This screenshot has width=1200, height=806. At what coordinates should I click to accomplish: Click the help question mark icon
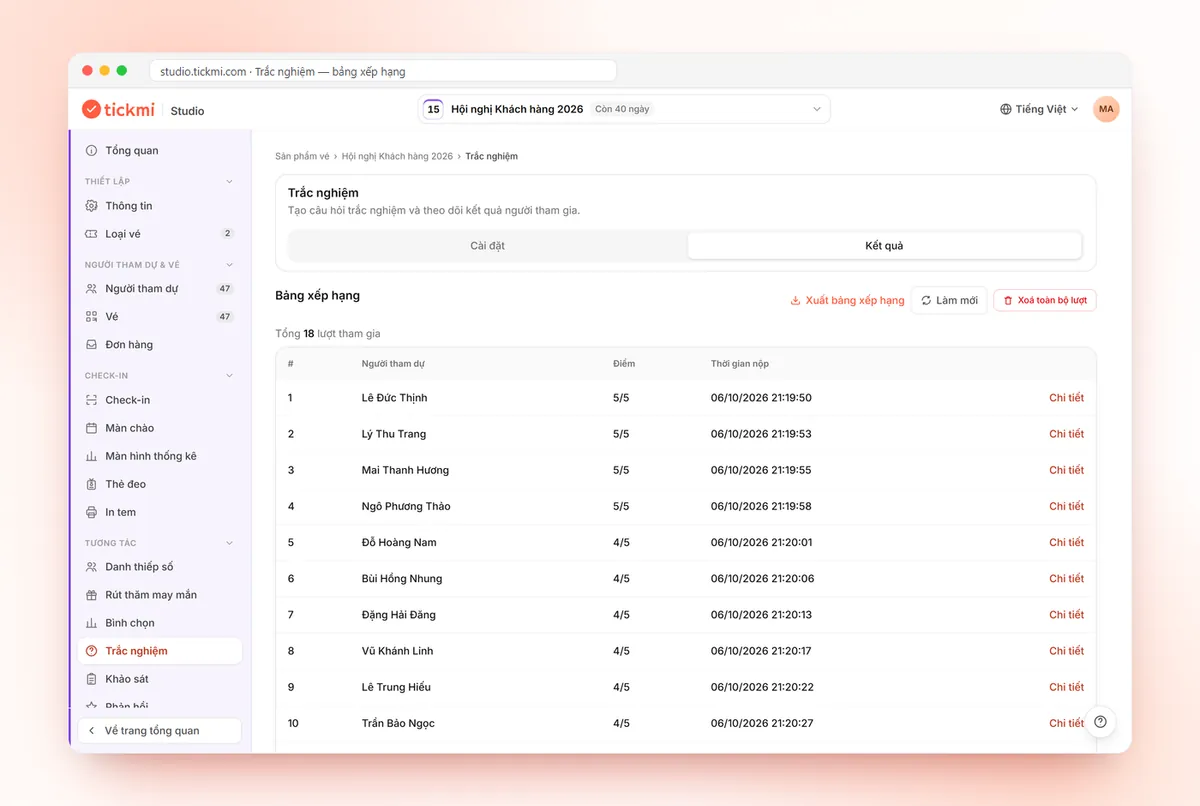1100,722
